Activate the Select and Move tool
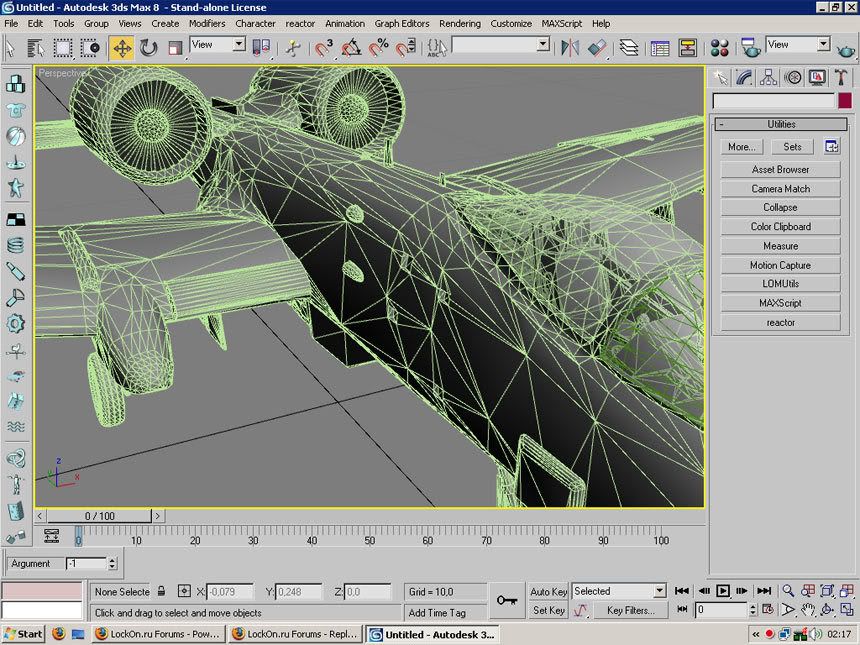The width and height of the screenshot is (860, 645). click(121, 47)
